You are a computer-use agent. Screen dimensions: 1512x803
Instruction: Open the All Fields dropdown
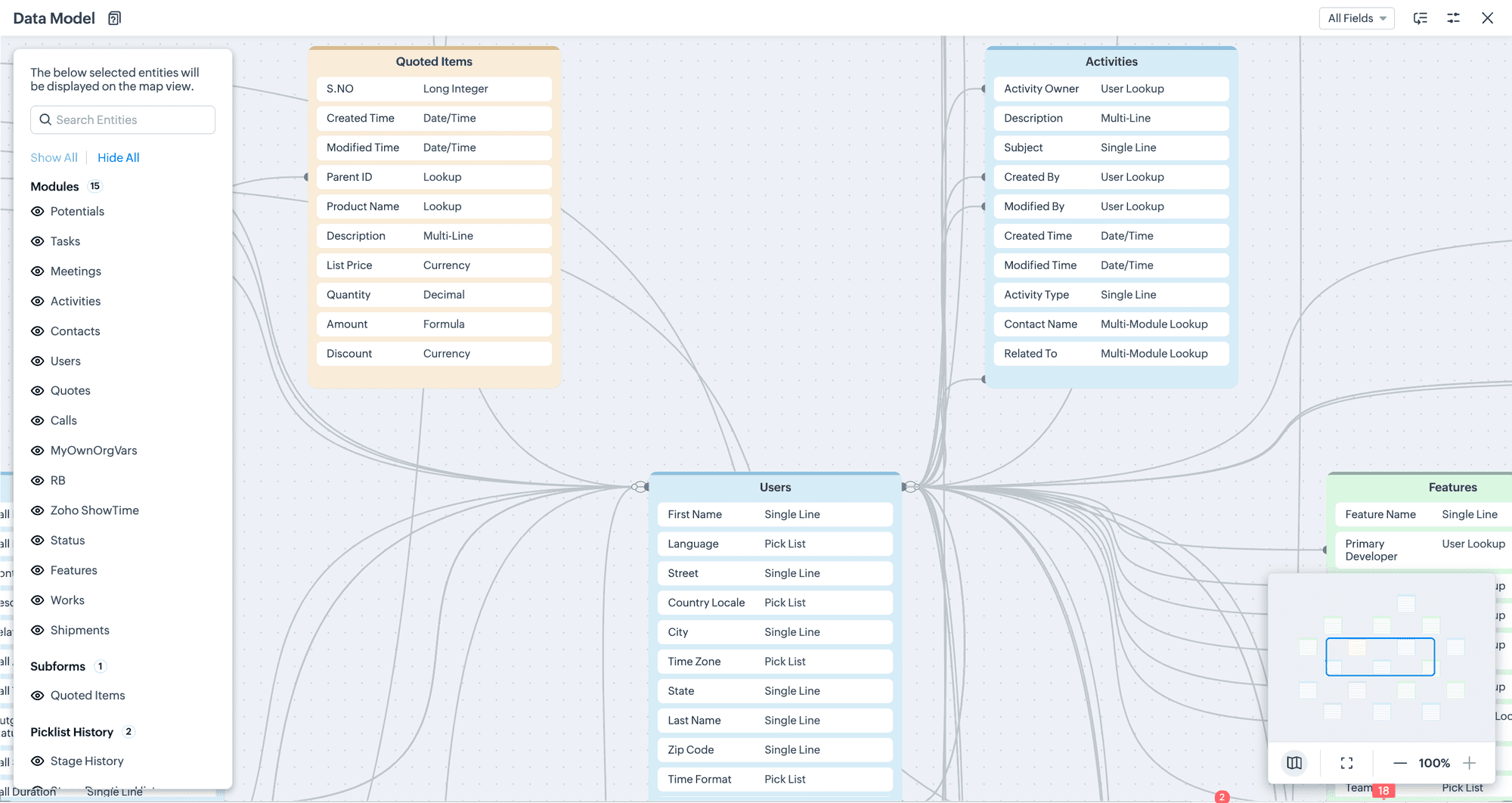point(1356,18)
